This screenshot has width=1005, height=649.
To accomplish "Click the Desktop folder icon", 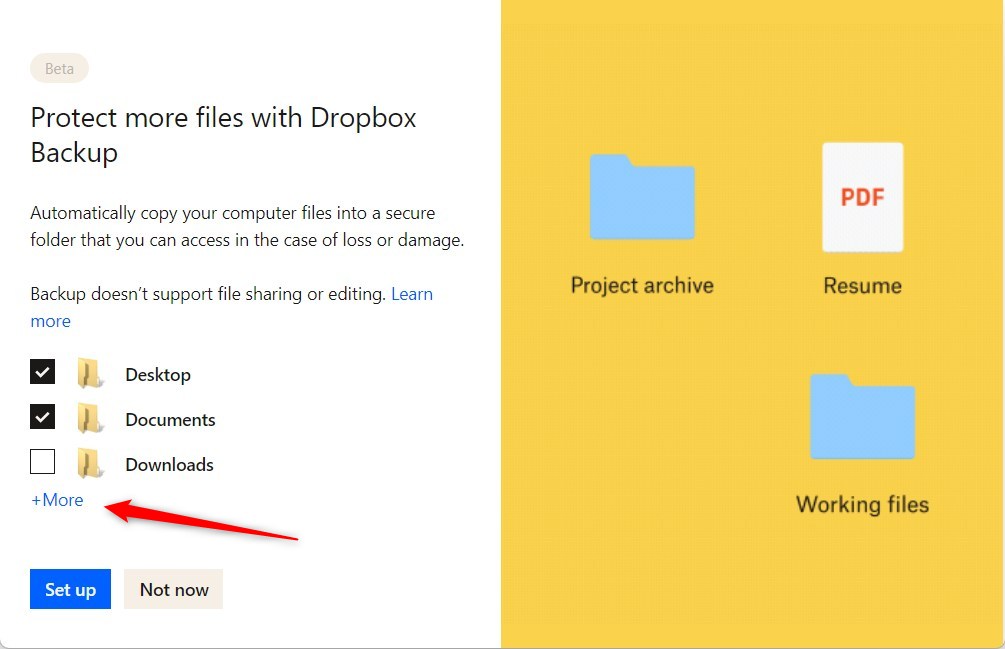I will [x=90, y=373].
